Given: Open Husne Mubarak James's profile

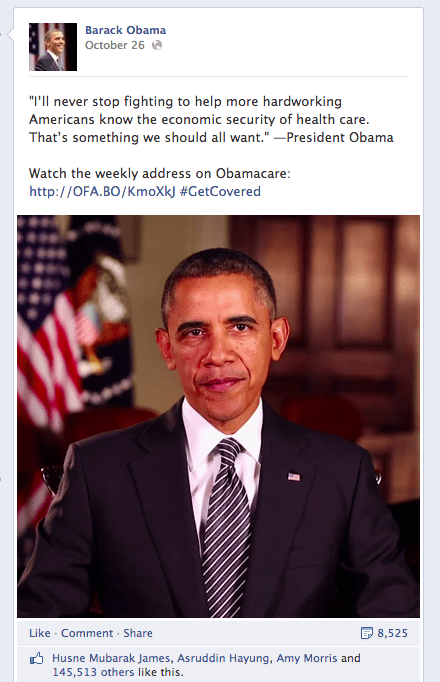Looking at the screenshot, I should pyautogui.click(x=111, y=658).
